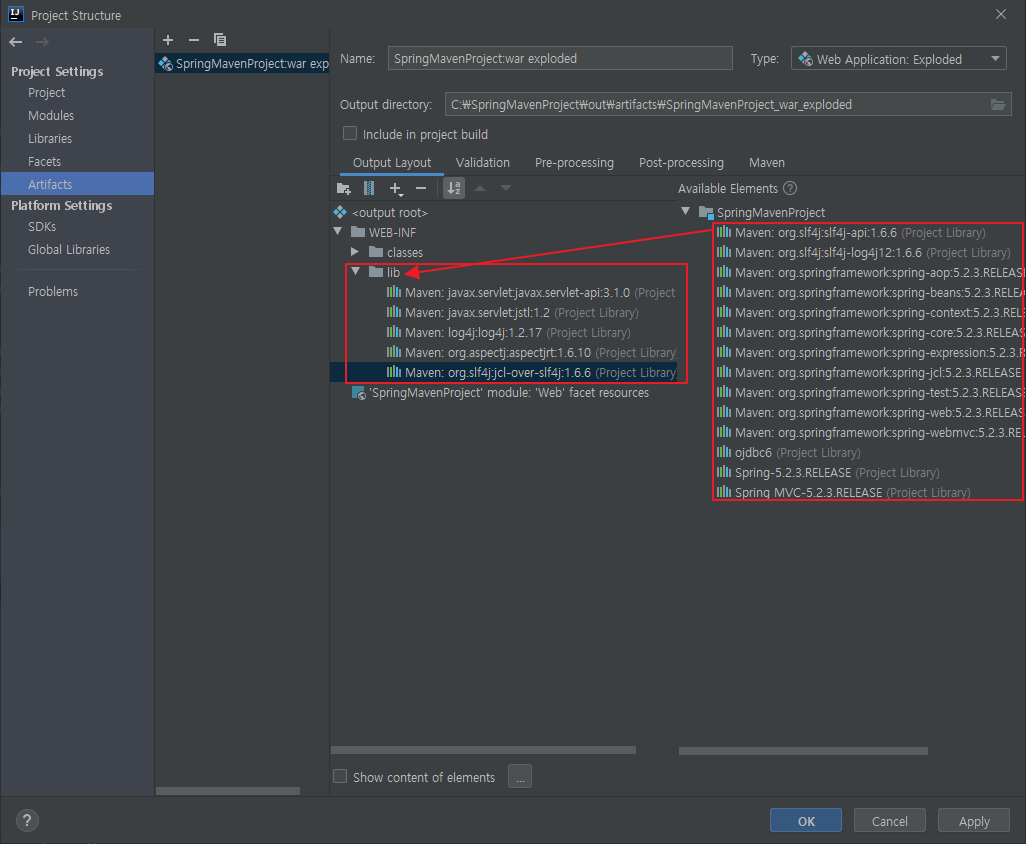Screen dimensions: 1026x844
Task: Click the ellipsis content options button
Action: tap(520, 777)
